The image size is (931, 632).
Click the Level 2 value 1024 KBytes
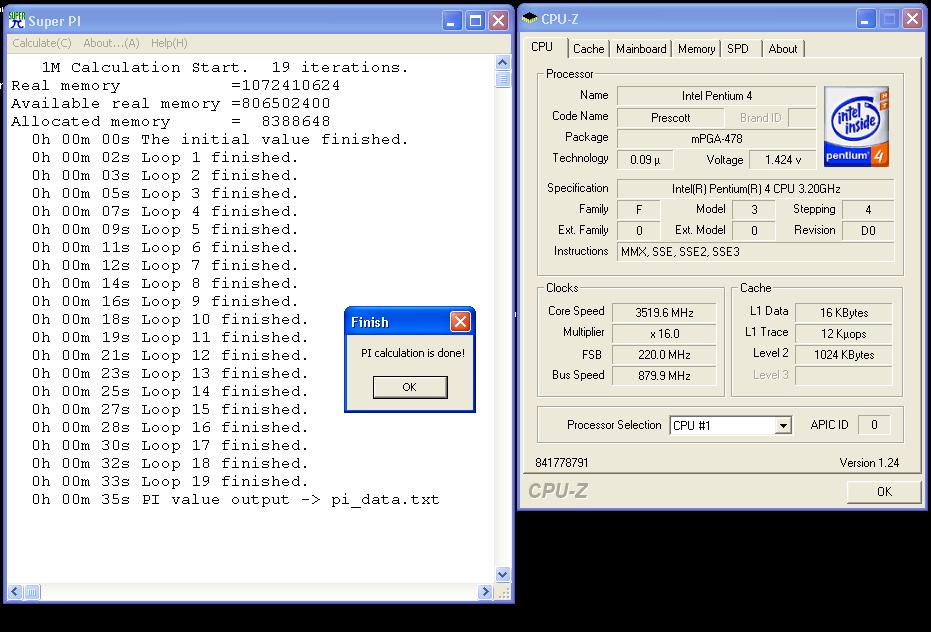tap(844, 355)
